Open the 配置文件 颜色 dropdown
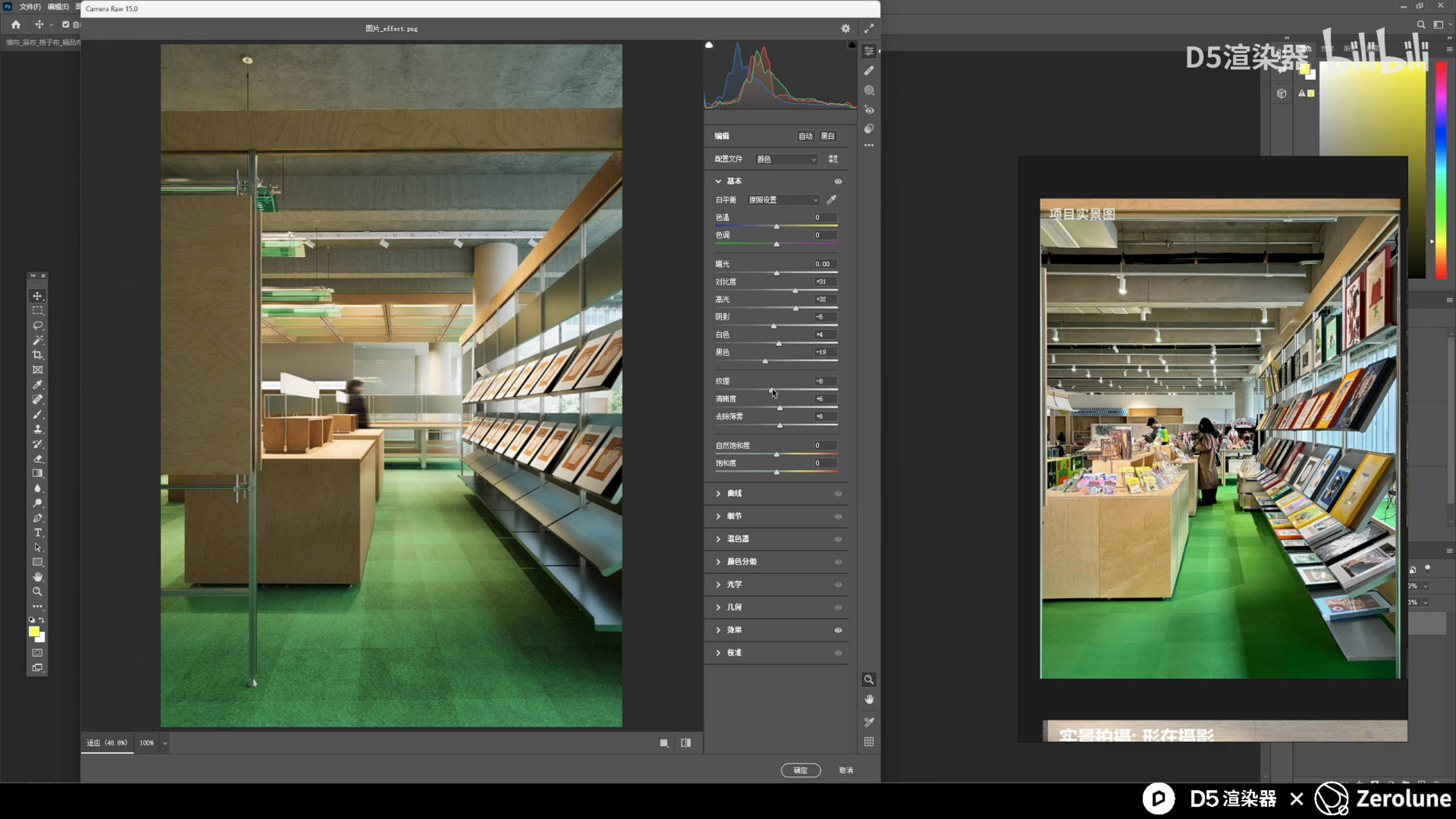 pos(786,159)
